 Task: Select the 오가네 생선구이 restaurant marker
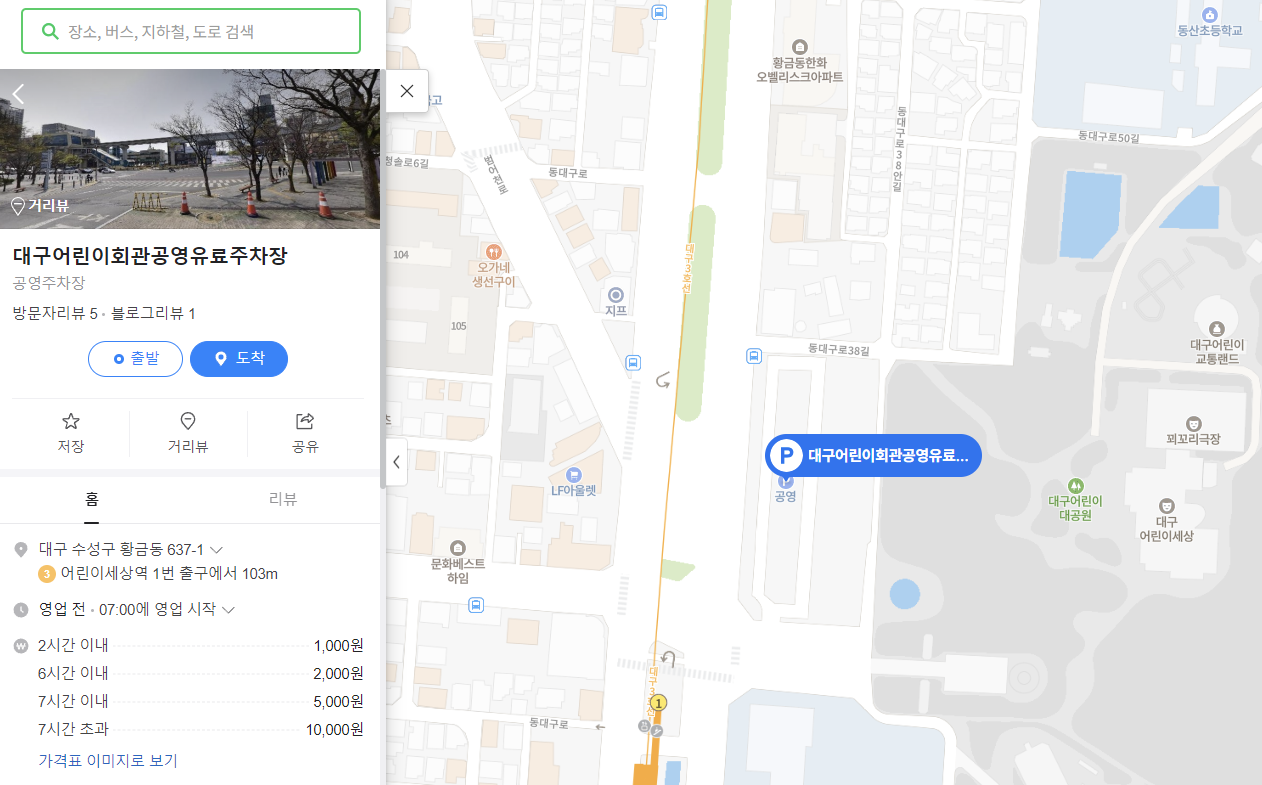pos(496,254)
